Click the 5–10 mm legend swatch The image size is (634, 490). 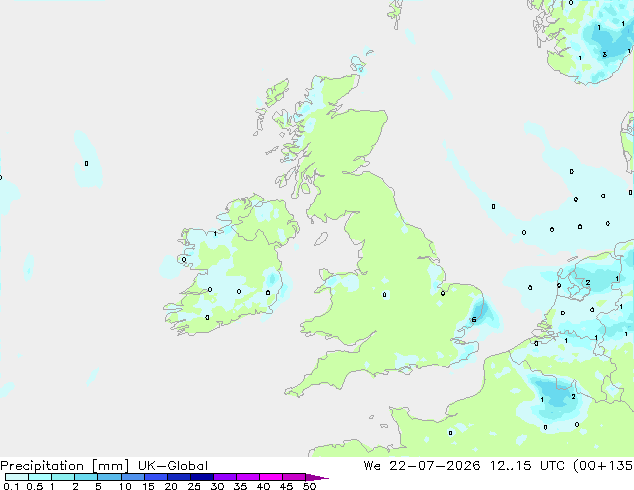tap(110, 477)
